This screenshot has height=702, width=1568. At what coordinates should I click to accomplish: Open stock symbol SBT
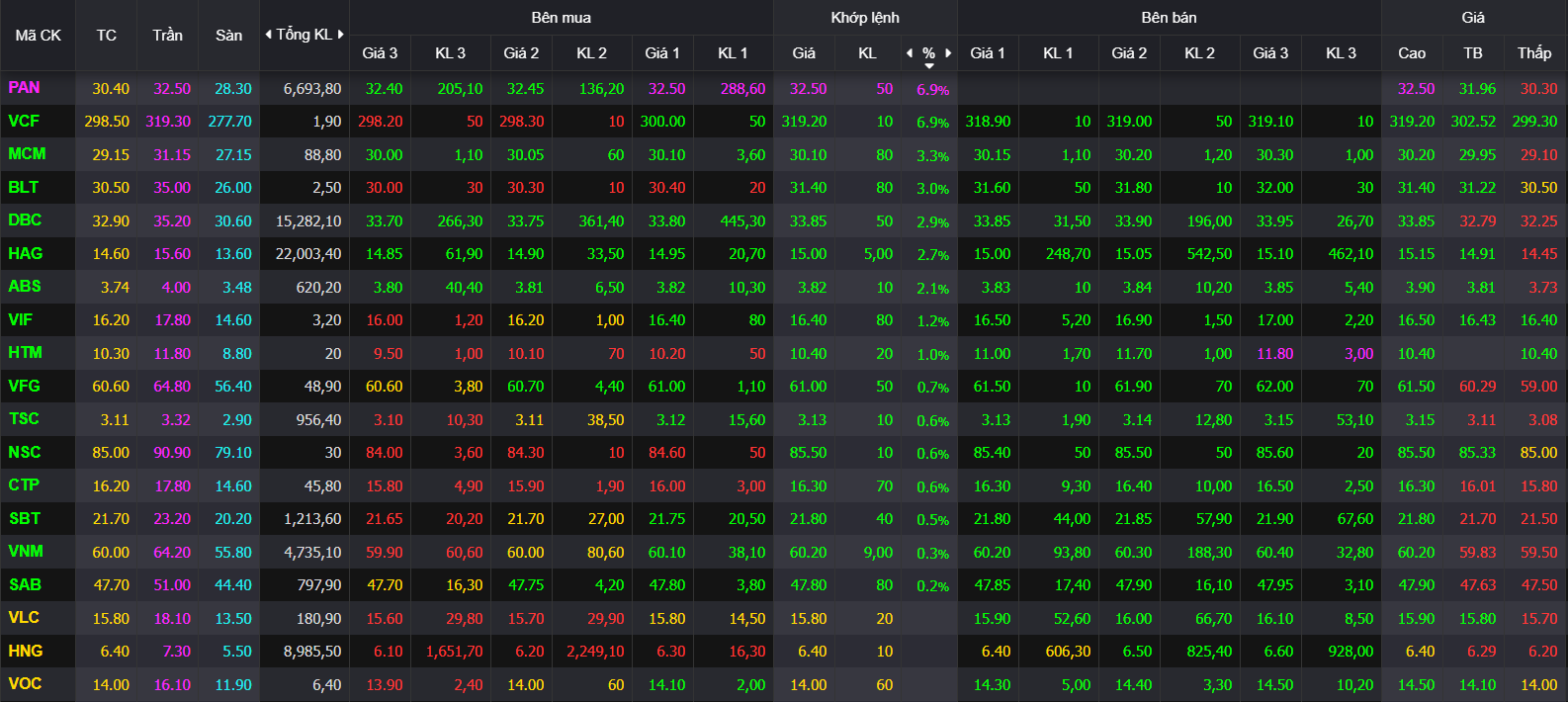click(x=25, y=518)
